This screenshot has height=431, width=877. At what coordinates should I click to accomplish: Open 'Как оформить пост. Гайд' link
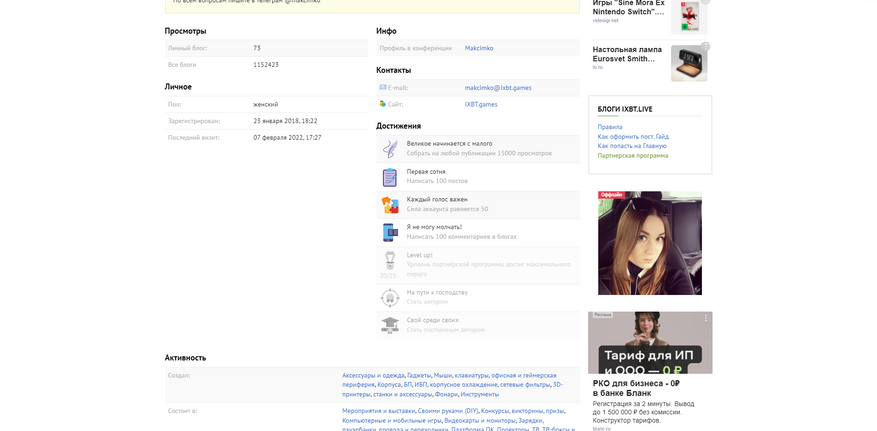[633, 136]
